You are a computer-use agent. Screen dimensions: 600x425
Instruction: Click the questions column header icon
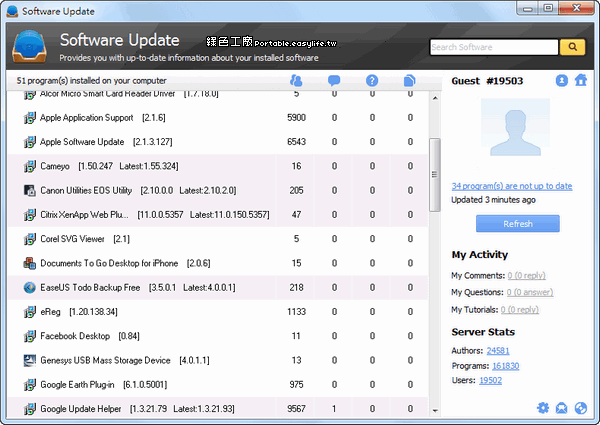372,80
